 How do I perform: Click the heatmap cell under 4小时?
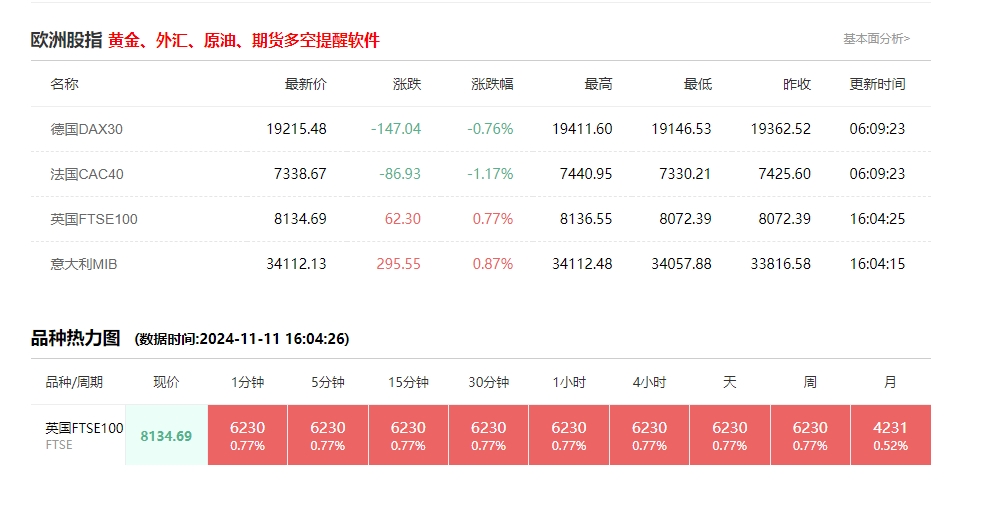[649, 435]
